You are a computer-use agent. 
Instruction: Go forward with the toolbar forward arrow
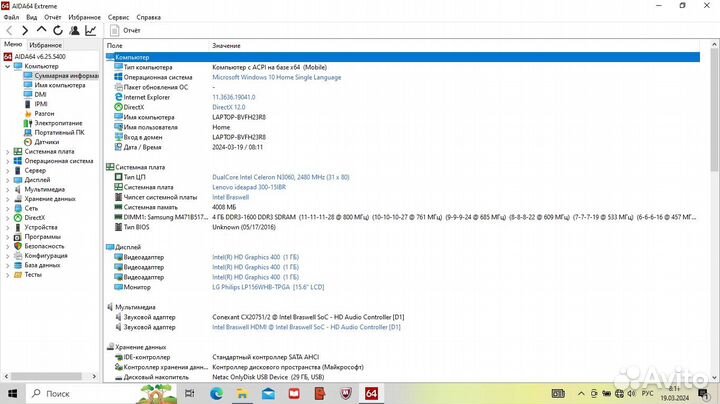point(25,31)
